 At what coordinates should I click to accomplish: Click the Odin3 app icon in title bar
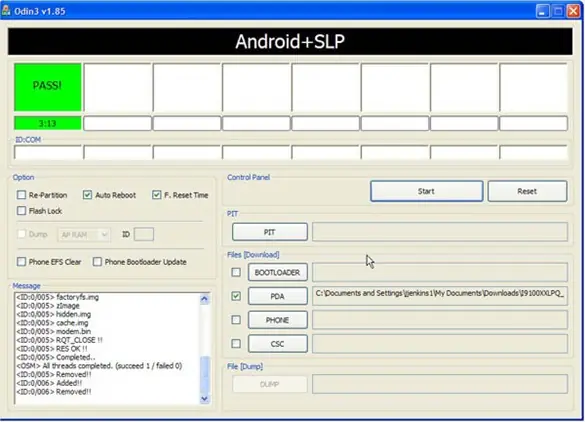[x=6, y=10]
